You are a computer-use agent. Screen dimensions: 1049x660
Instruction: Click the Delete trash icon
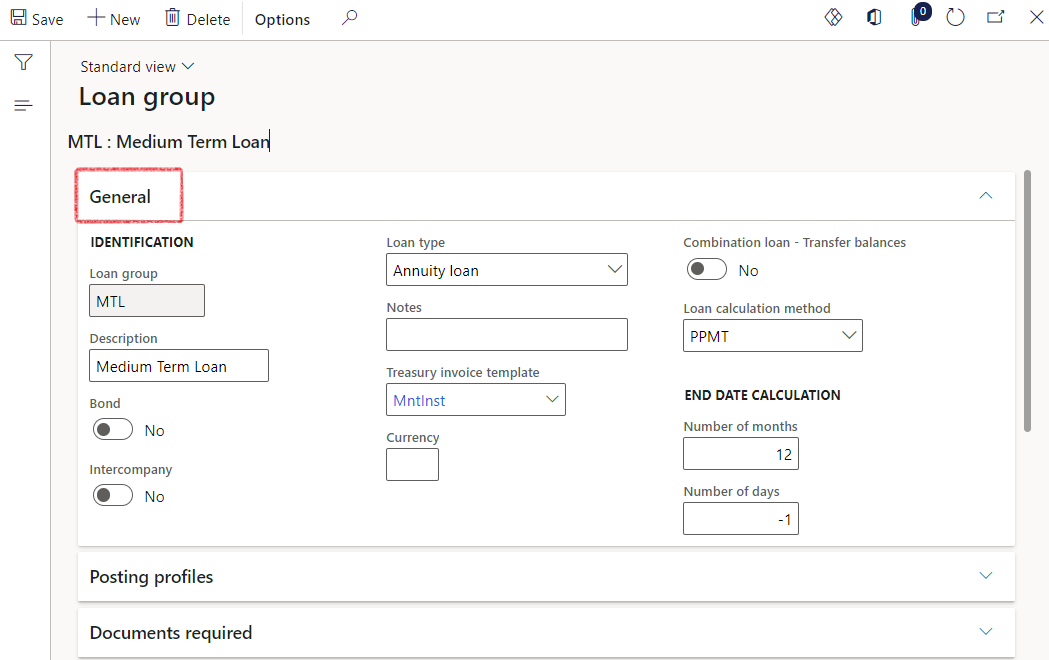point(173,18)
